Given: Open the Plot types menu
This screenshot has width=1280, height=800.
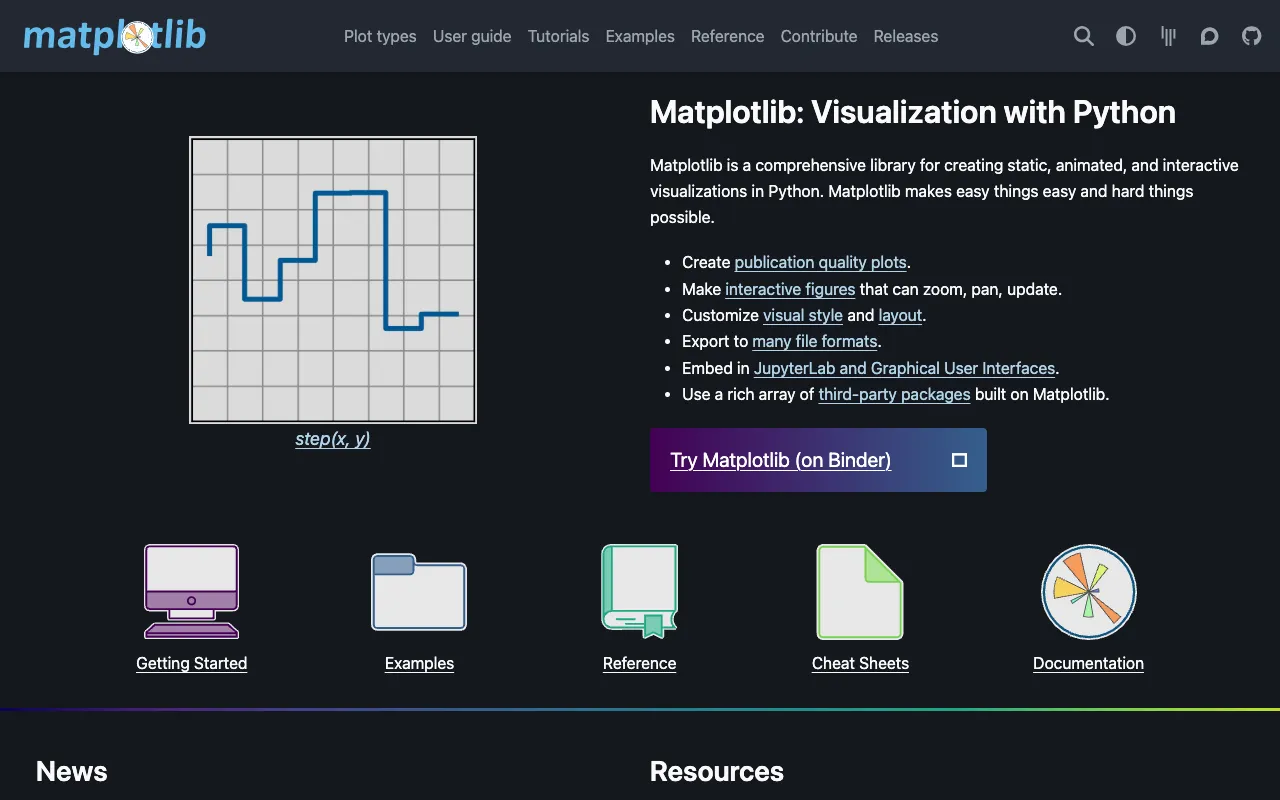Looking at the screenshot, I should pyautogui.click(x=380, y=36).
